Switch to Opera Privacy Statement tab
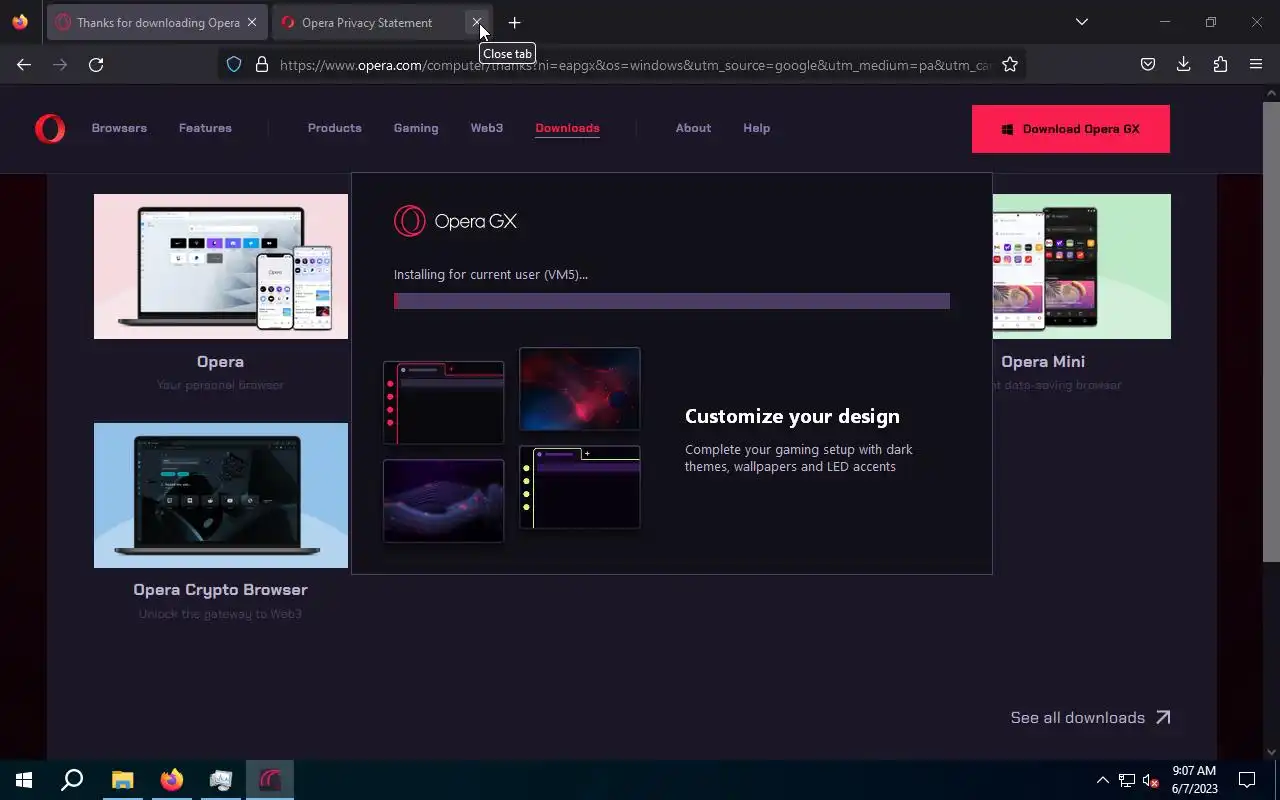Image resolution: width=1280 pixels, height=800 pixels. point(382,22)
